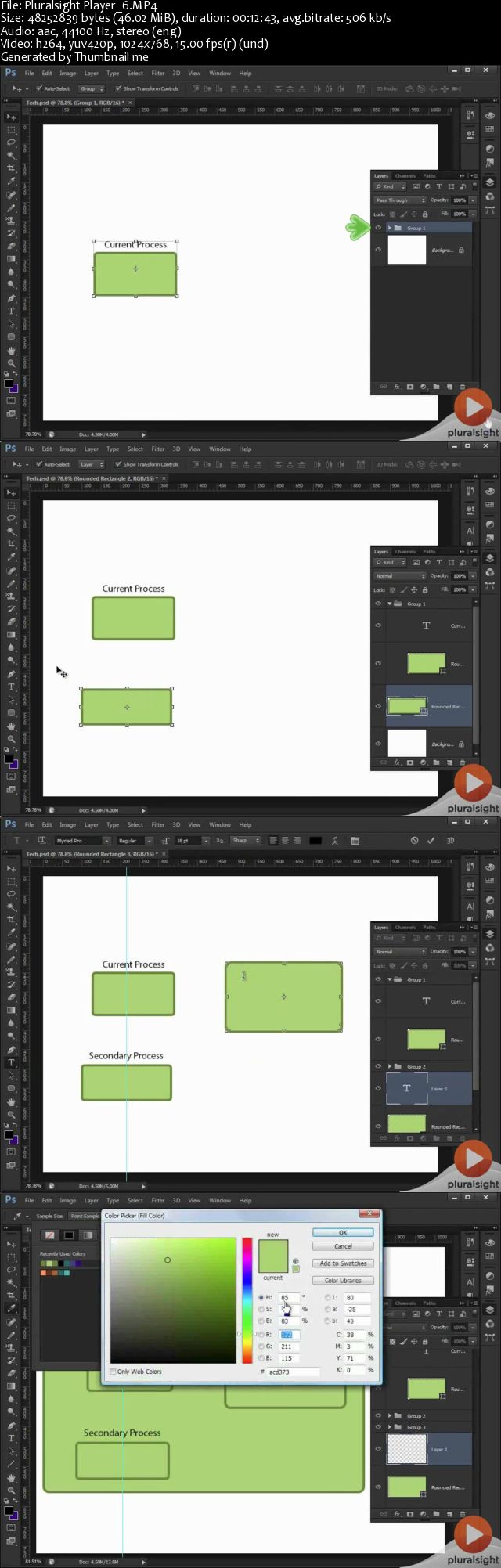This screenshot has height=1568, width=501.
Task: Click the Delete layer trash icon in Pass Through frame
Action: click(x=462, y=387)
